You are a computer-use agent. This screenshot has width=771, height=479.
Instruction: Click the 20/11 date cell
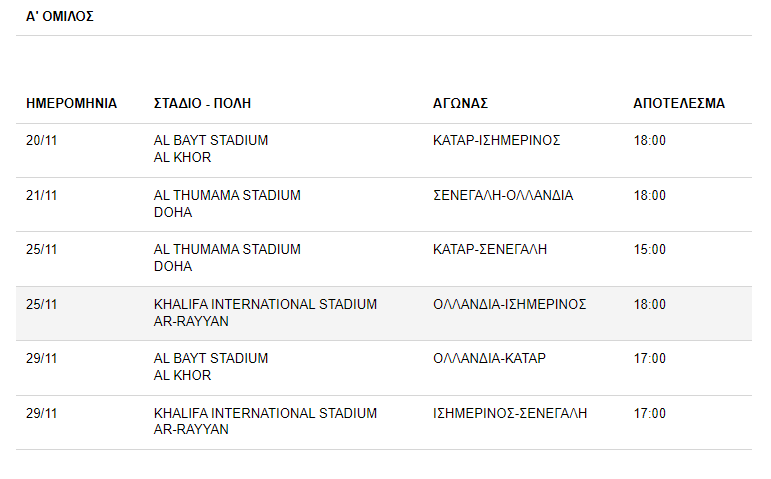[x=42, y=141]
